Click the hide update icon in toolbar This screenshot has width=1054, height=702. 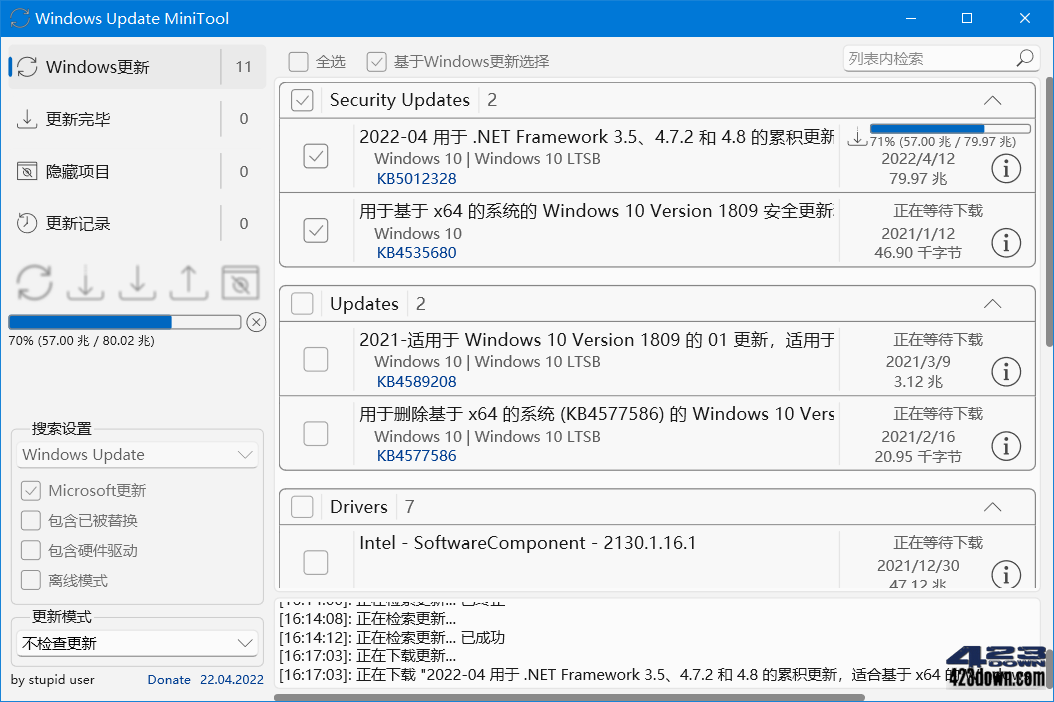pyautogui.click(x=239, y=282)
